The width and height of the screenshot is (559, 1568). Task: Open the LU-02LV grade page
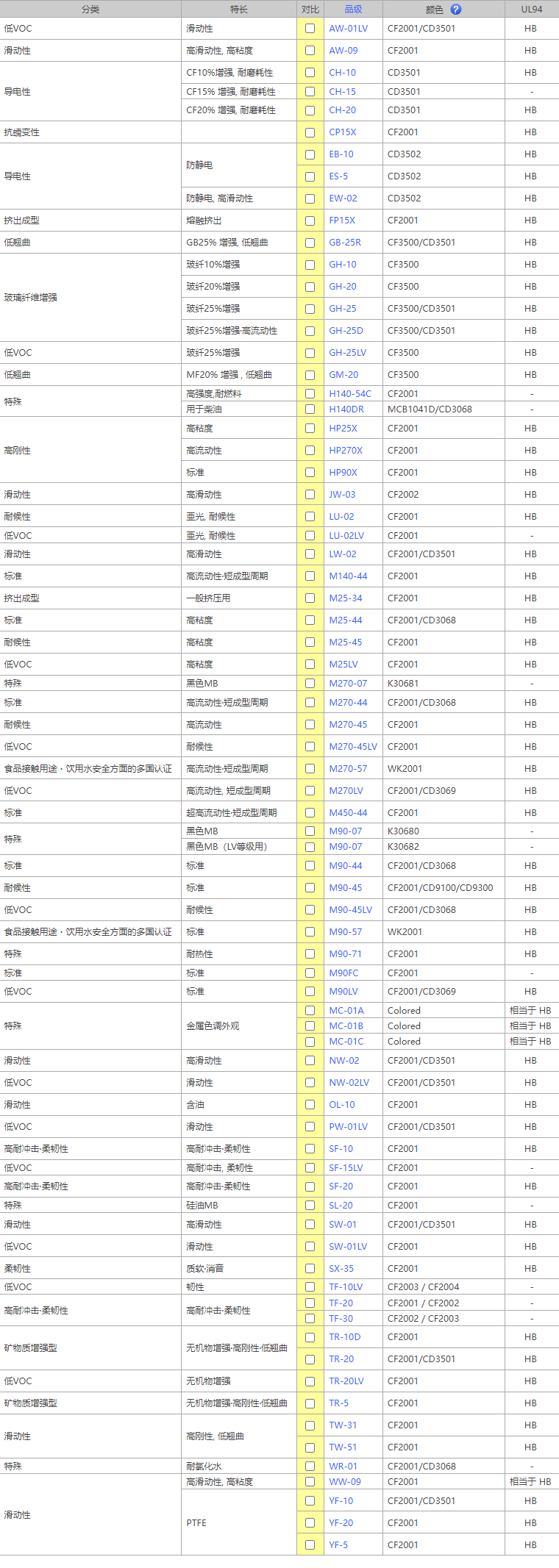tap(346, 536)
